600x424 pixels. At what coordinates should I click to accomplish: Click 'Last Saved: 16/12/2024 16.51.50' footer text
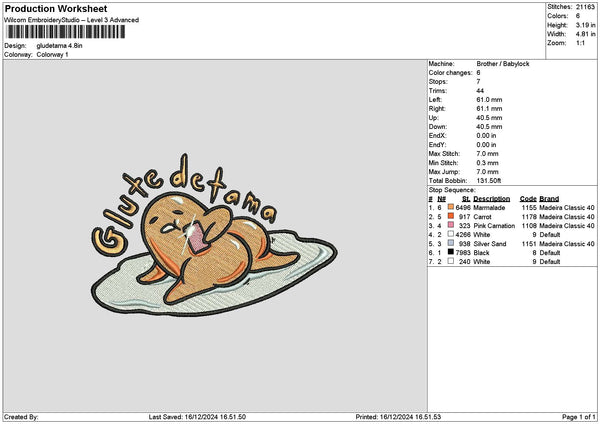tap(197, 417)
